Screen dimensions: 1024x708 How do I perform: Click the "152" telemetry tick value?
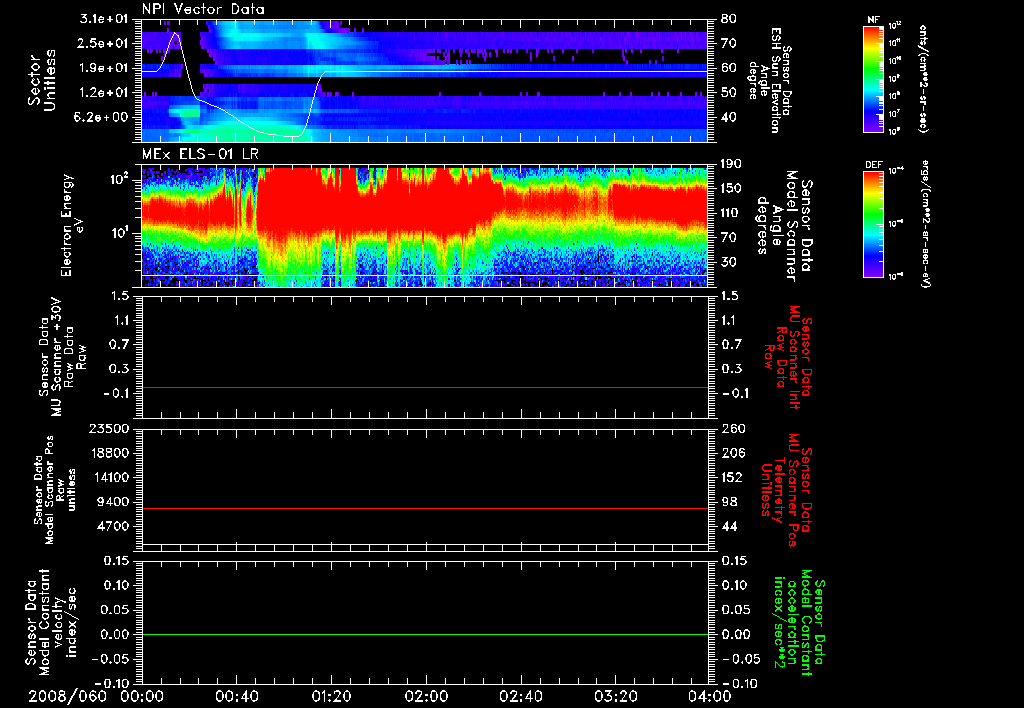click(731, 477)
